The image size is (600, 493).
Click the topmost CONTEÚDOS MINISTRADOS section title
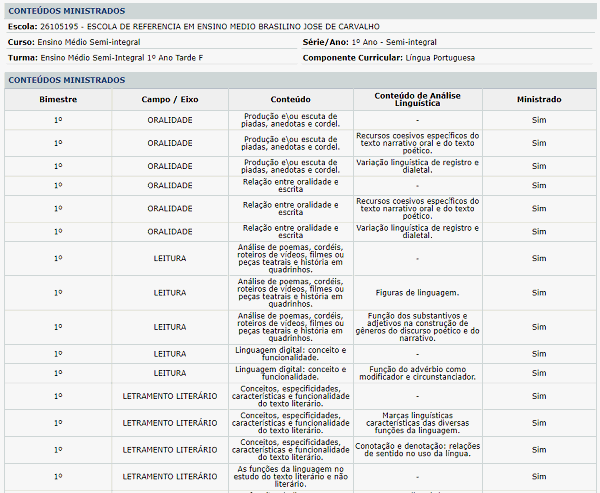point(66,10)
